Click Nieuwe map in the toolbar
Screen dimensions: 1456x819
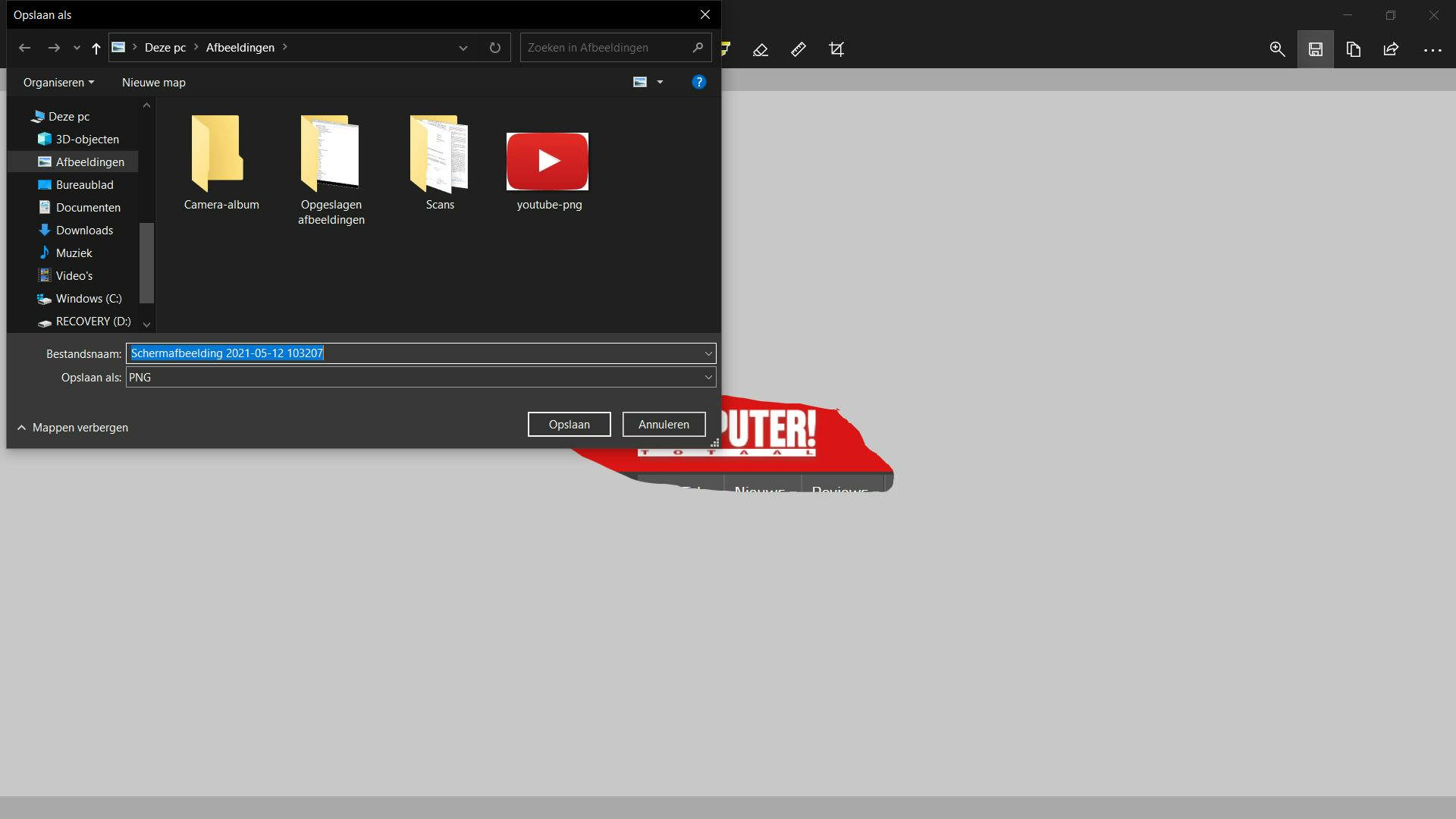[x=153, y=83]
